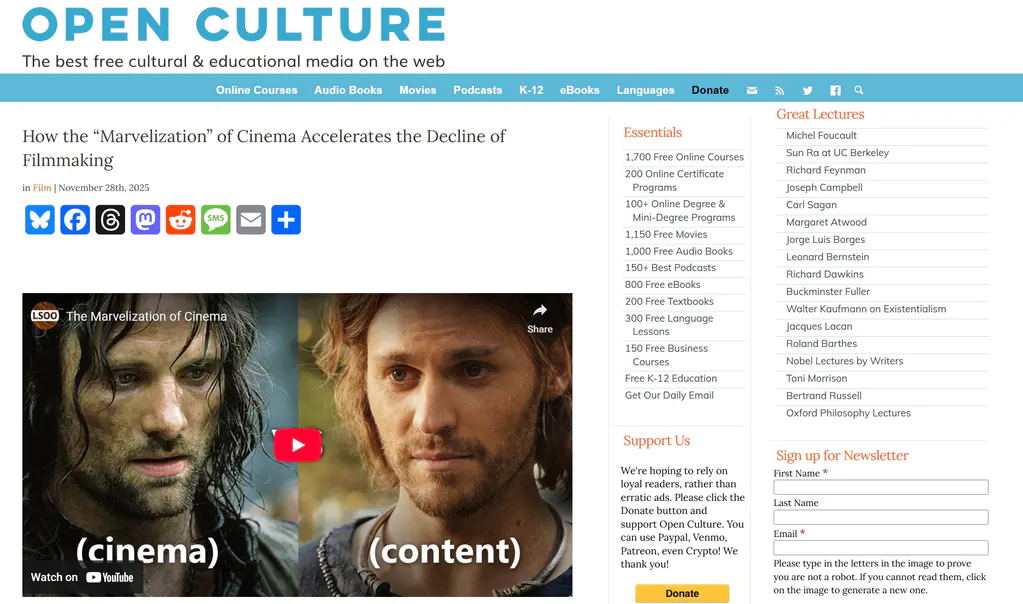Share the article on Facebook
The width and height of the screenshot is (1023, 604).
(75, 220)
